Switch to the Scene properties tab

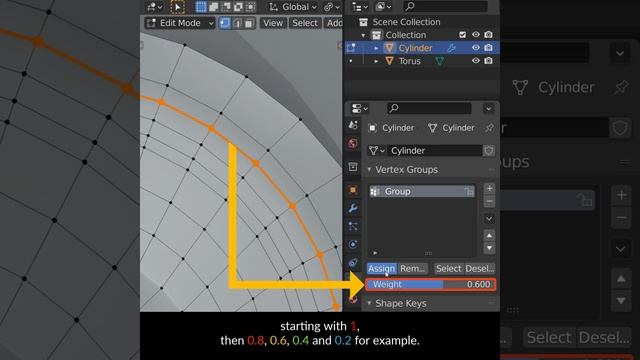[353, 125]
